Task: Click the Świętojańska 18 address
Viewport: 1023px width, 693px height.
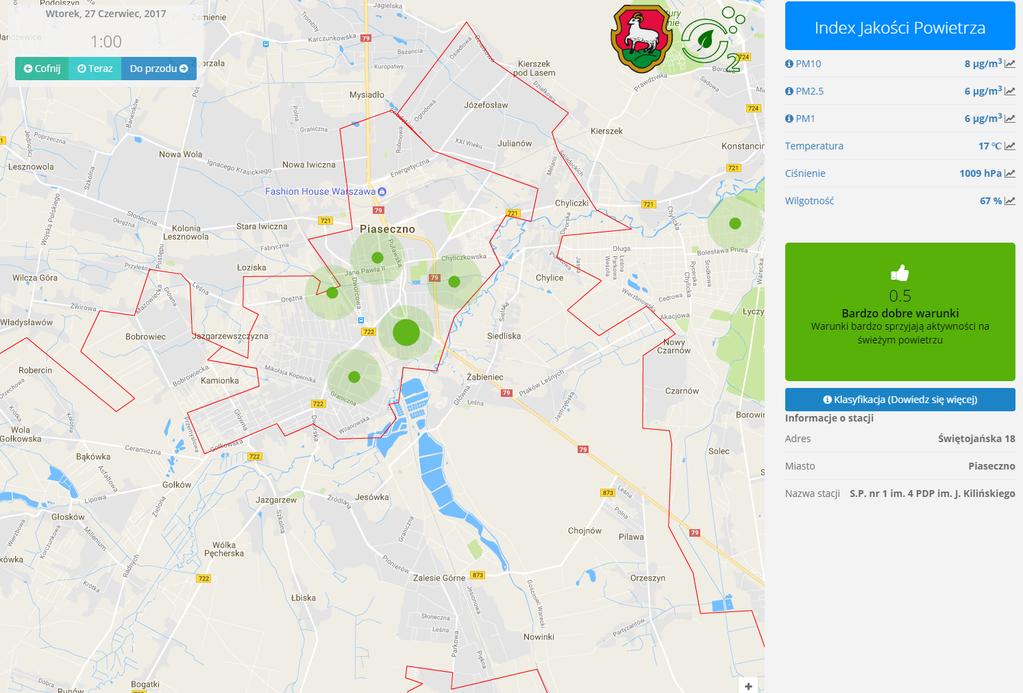Action: tap(976, 439)
